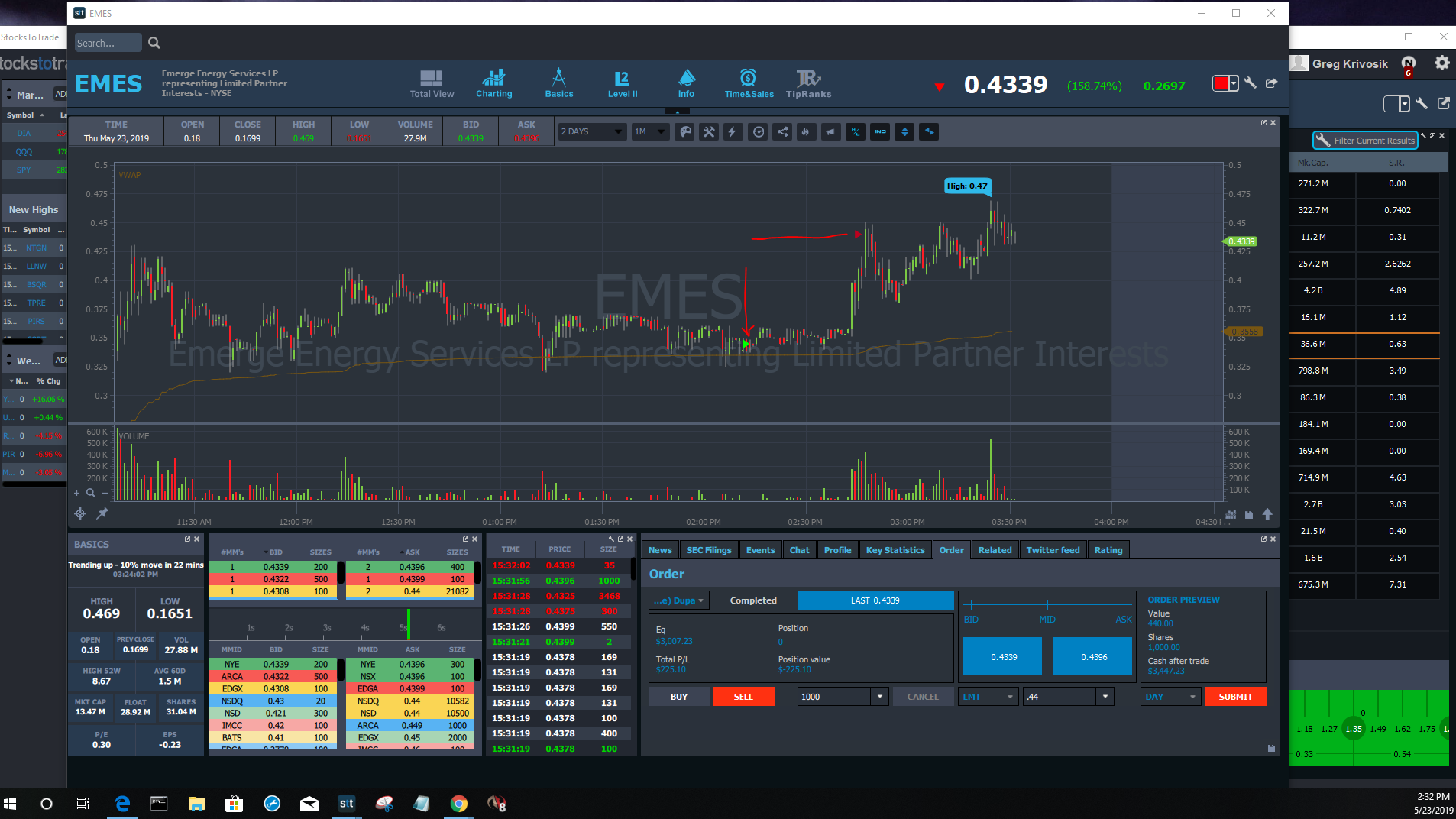The height and width of the screenshot is (819, 1456).
Task: Share the chart via share icon
Action: 782,131
